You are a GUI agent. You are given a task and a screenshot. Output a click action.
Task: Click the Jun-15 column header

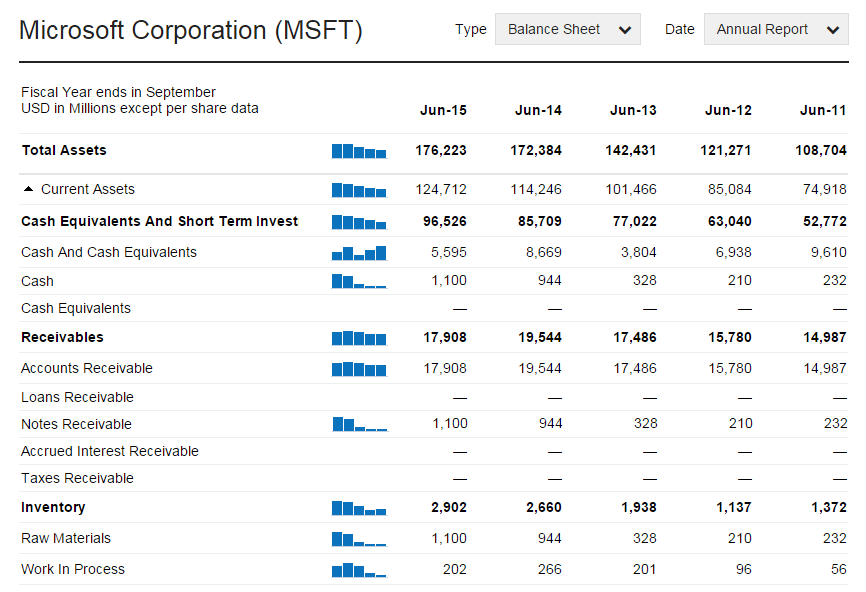coord(443,110)
